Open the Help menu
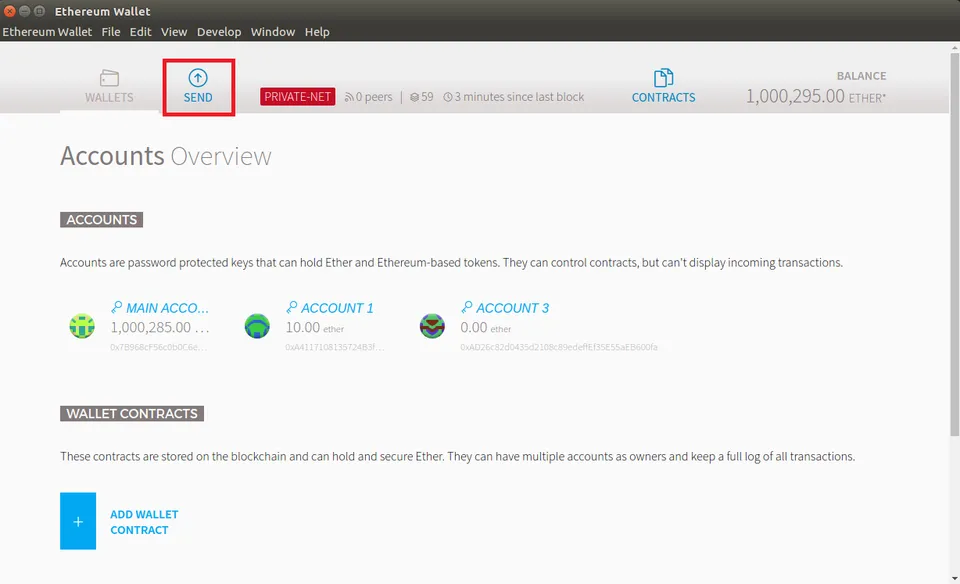Viewport: 960px width, 584px height. tap(317, 32)
